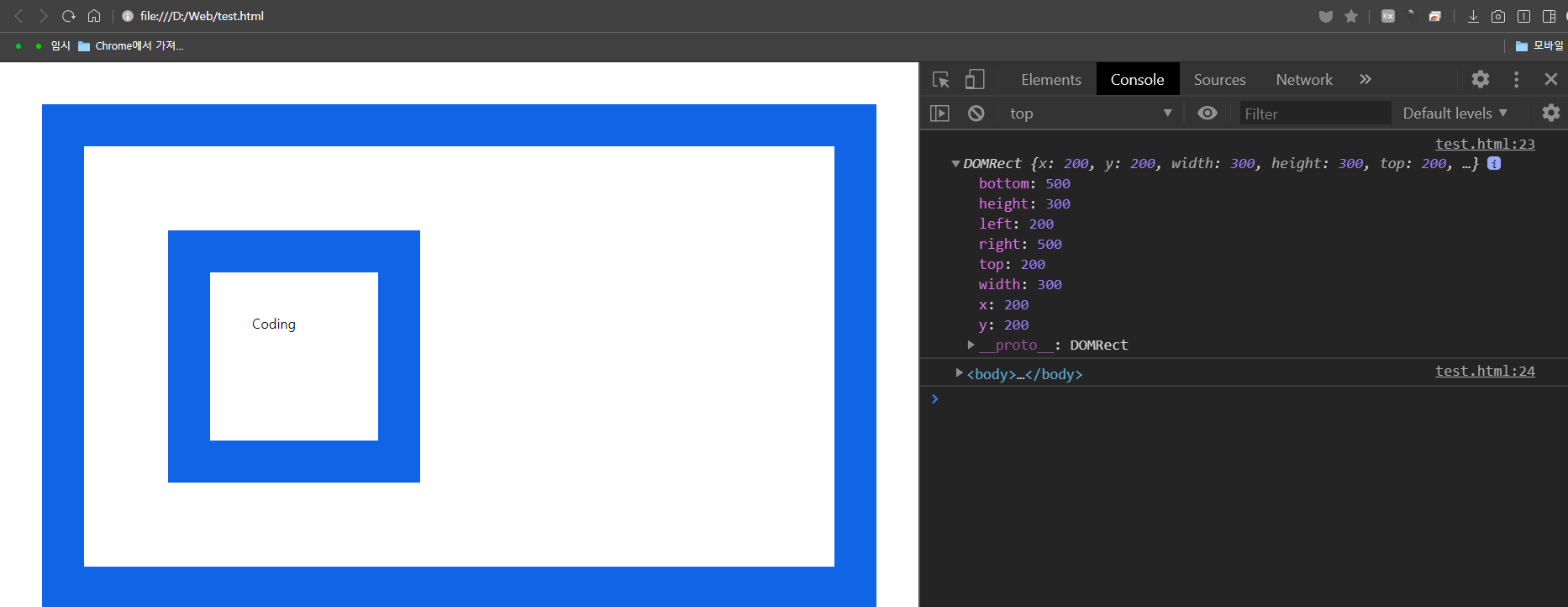Click the divided-panel icon beside the single-bar panel icon
Viewport: 1568px width, 607px height.
click(1549, 16)
